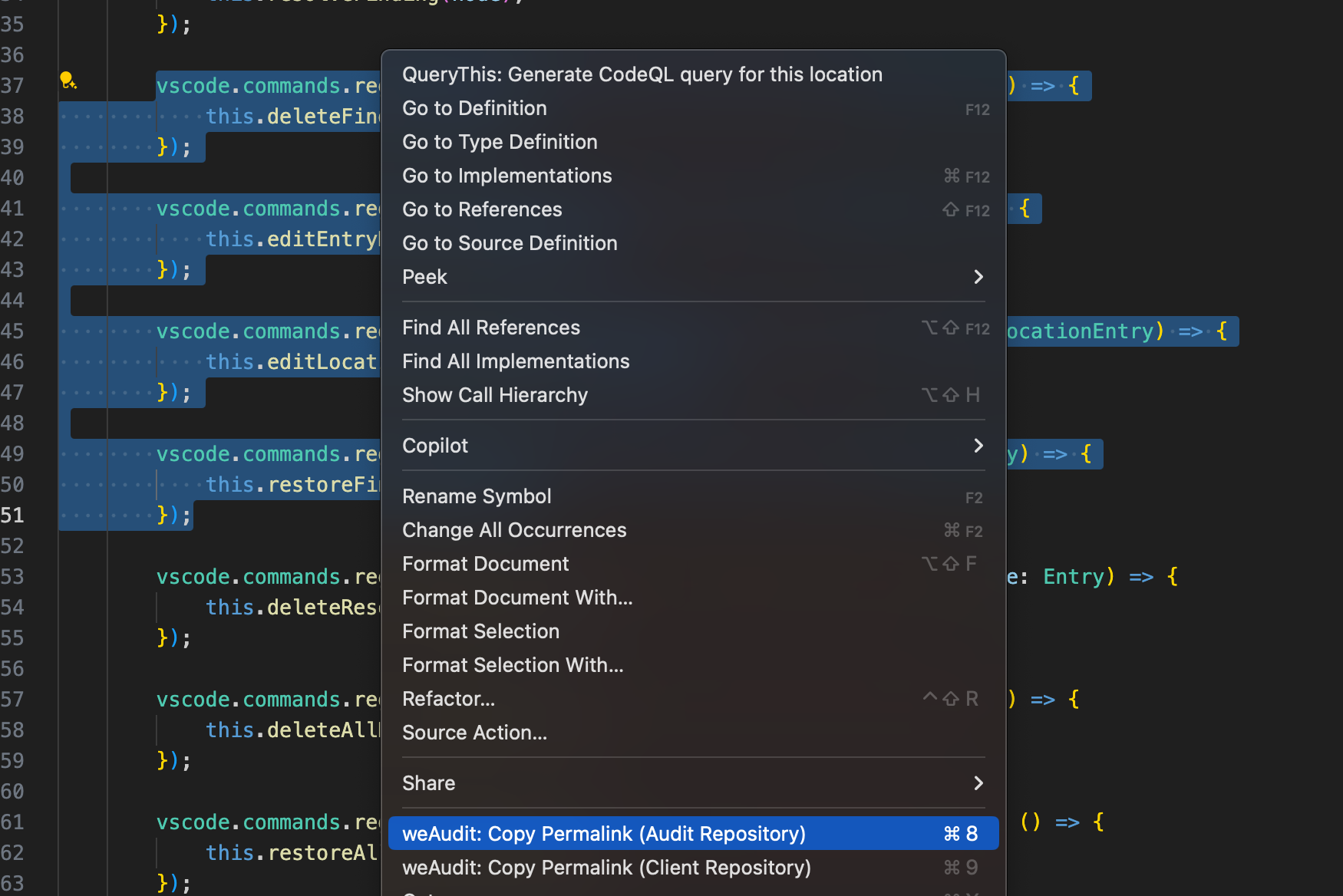
Task: Select Rename Symbol entry
Action: point(693,496)
